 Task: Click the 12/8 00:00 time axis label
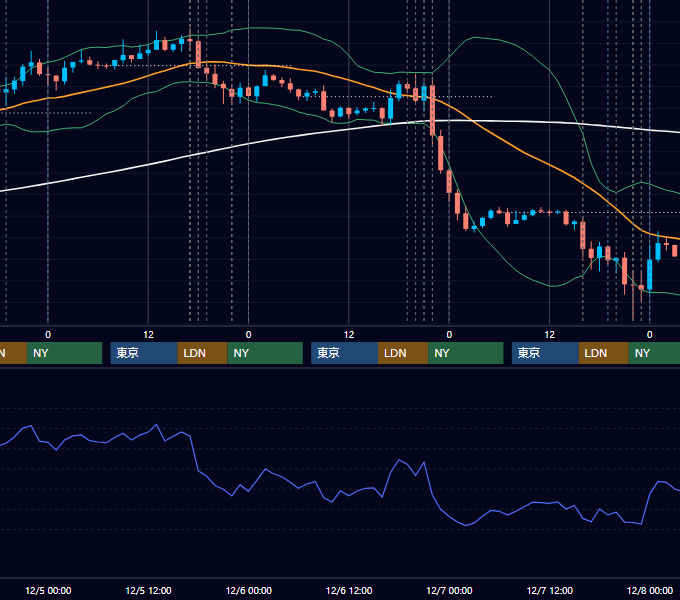[x=650, y=590]
